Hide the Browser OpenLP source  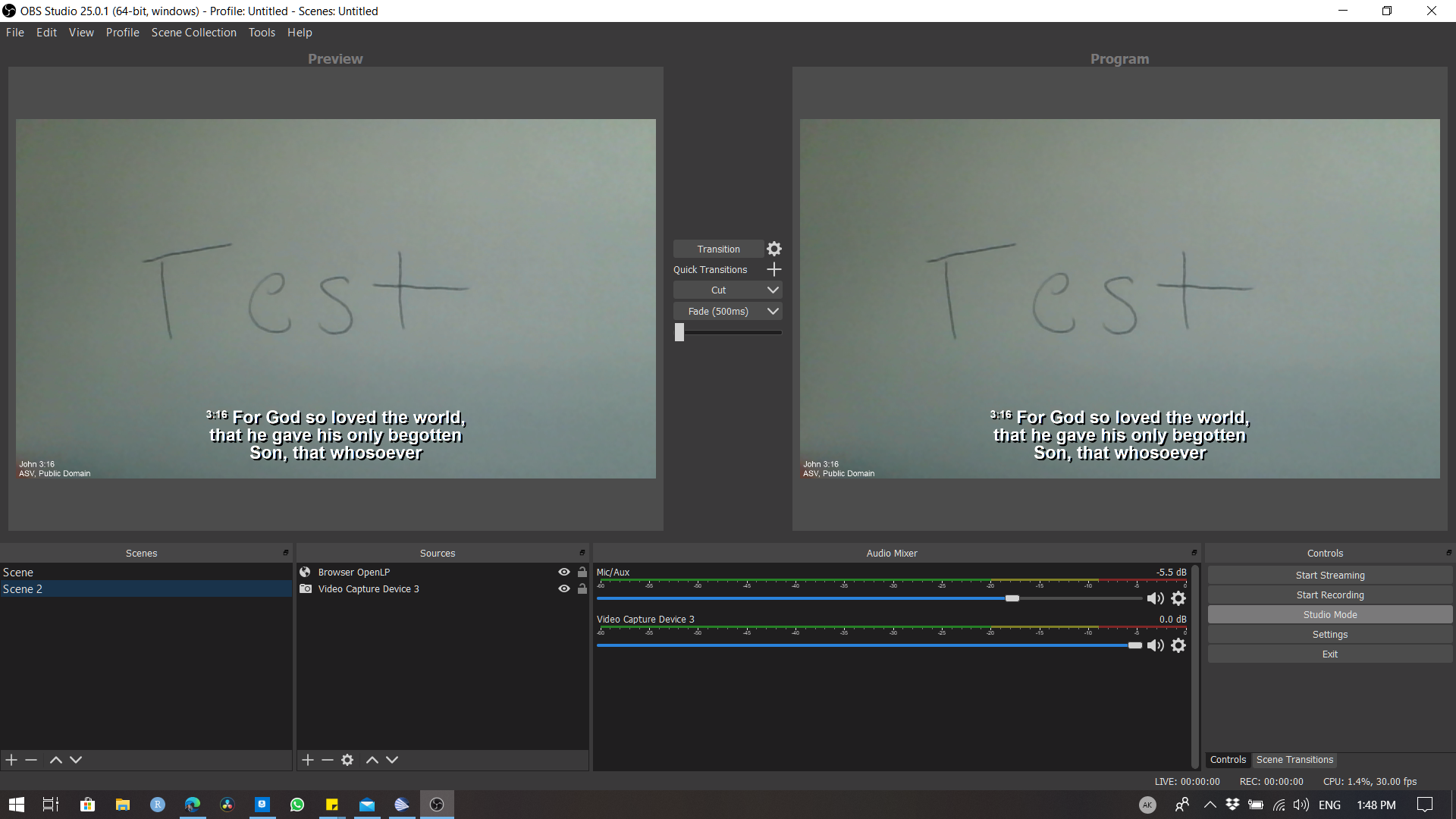[x=563, y=572]
